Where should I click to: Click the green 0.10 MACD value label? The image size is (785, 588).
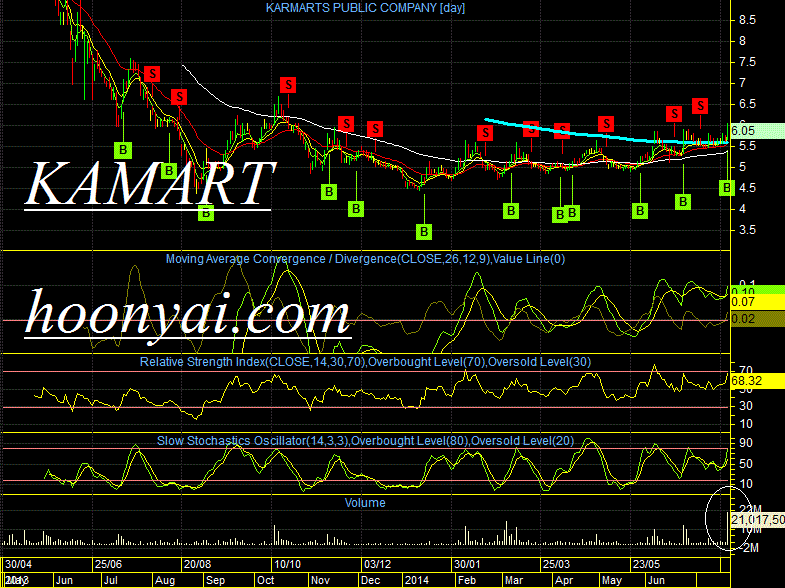757,290
